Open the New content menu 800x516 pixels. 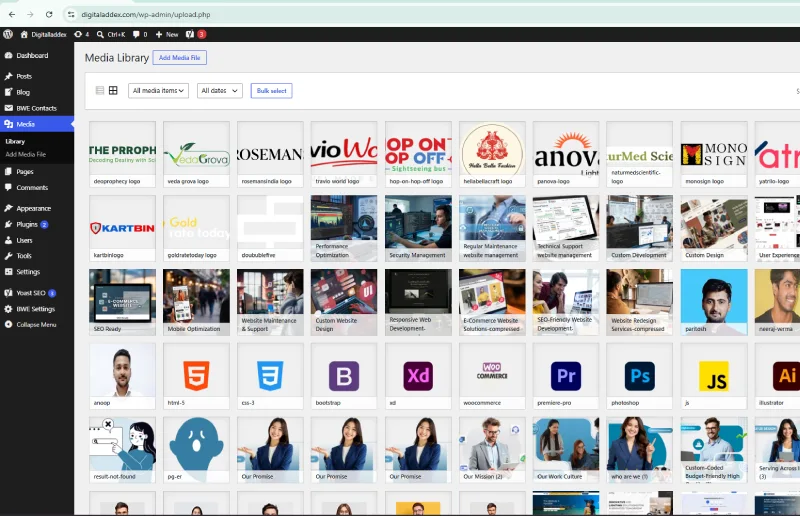(167, 34)
